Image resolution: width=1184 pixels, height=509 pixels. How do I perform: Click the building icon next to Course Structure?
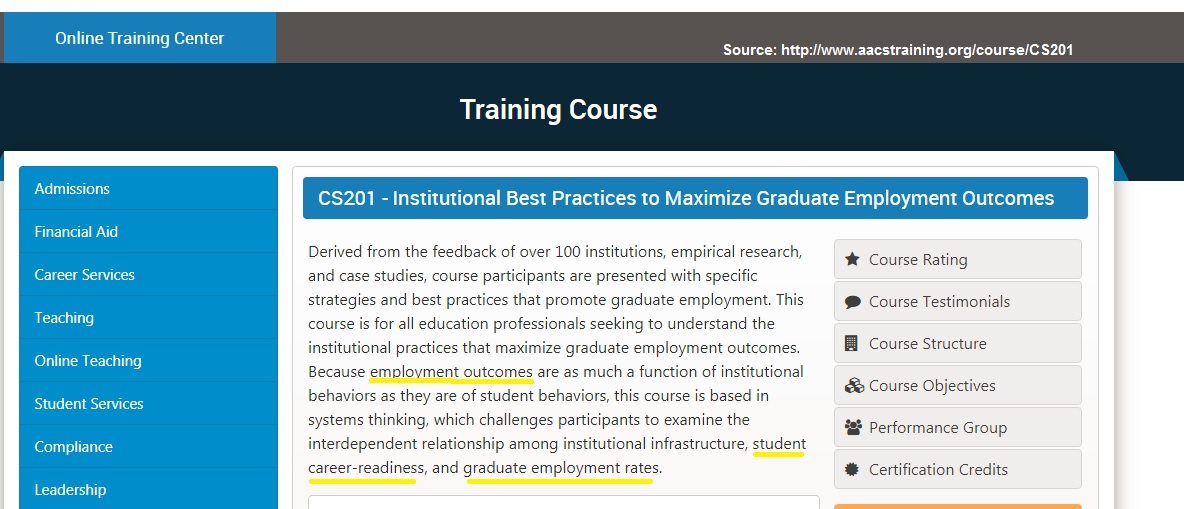click(851, 344)
